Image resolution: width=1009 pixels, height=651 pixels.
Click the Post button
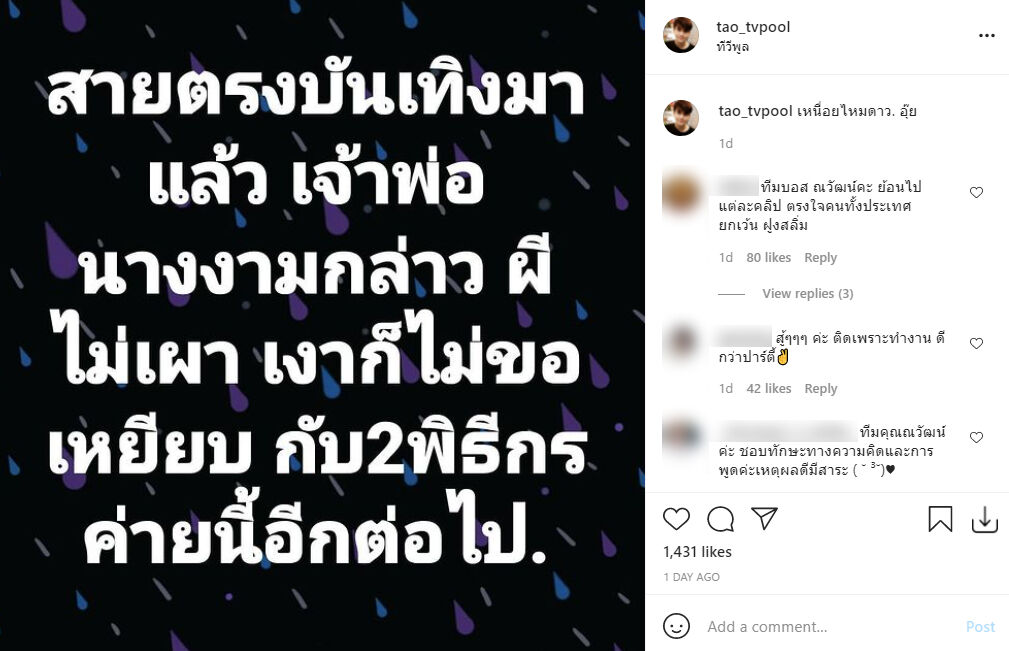tap(980, 627)
